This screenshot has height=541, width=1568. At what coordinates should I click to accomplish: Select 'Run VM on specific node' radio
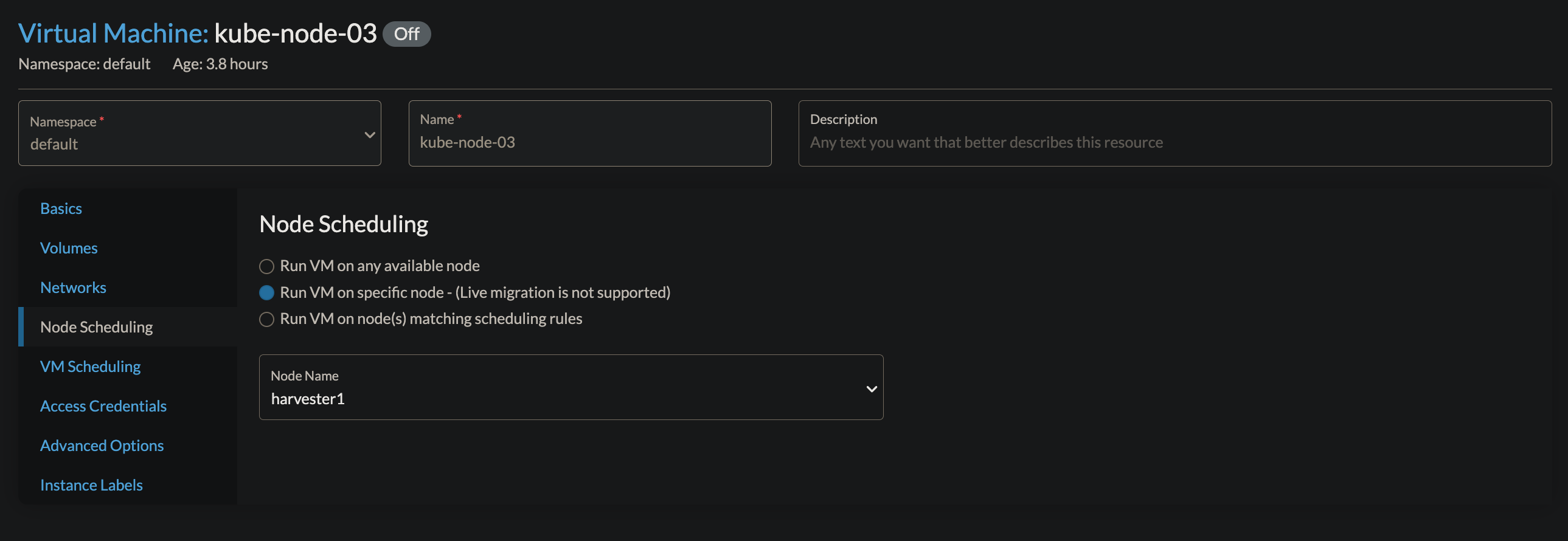pos(266,293)
